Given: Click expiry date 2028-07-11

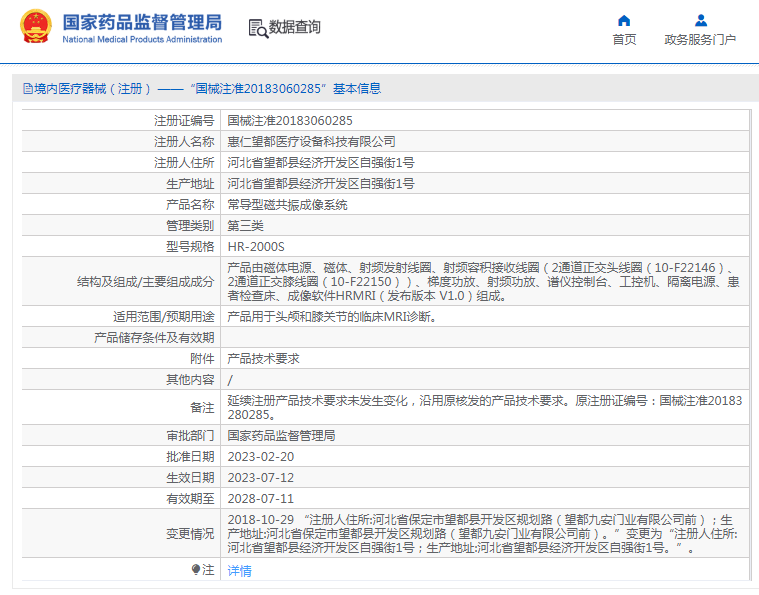Looking at the screenshot, I should (x=261, y=499).
